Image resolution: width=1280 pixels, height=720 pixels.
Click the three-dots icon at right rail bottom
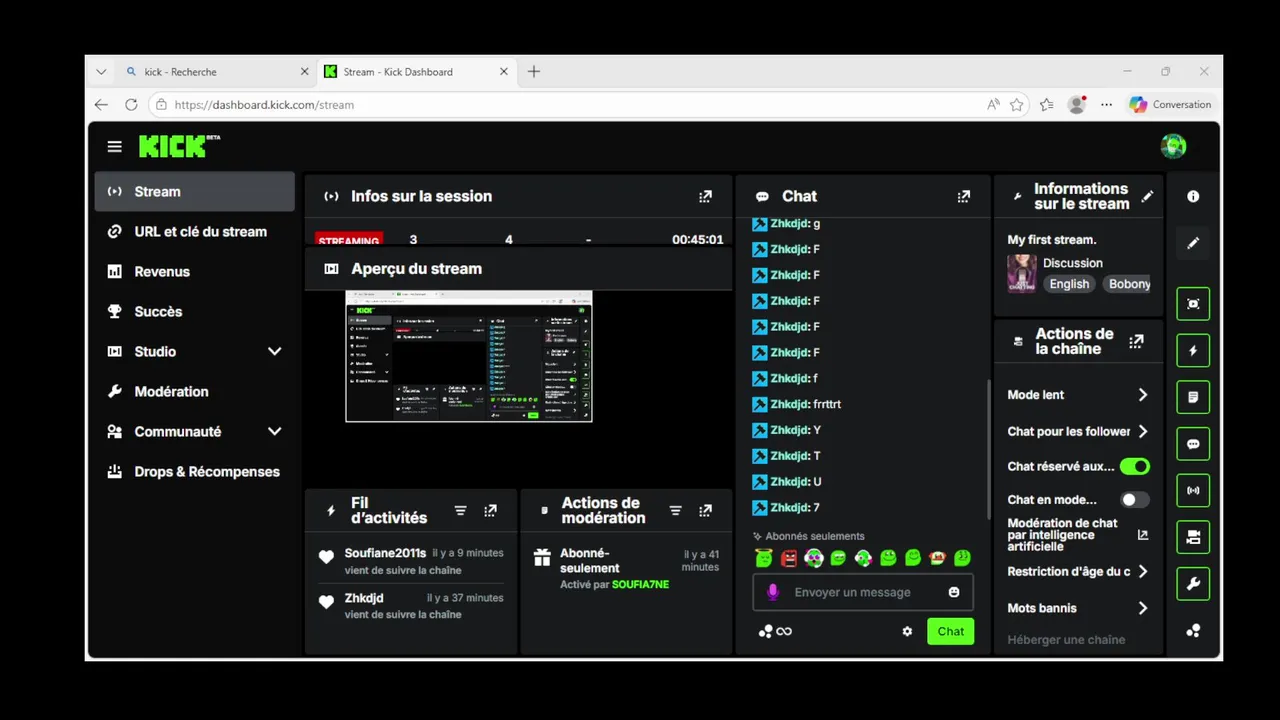tap(1193, 631)
